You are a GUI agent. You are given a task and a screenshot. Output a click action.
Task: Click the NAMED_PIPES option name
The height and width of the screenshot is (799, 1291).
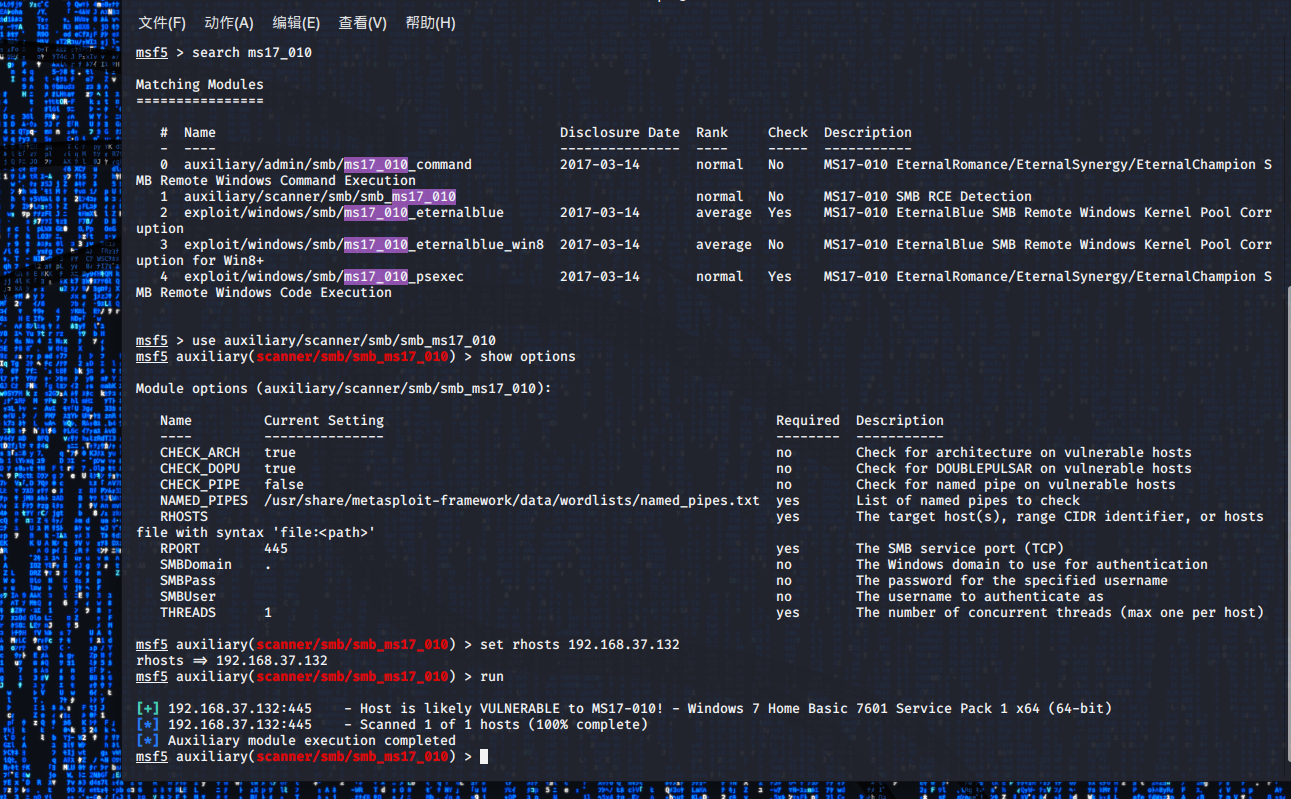pyautogui.click(x=204, y=500)
